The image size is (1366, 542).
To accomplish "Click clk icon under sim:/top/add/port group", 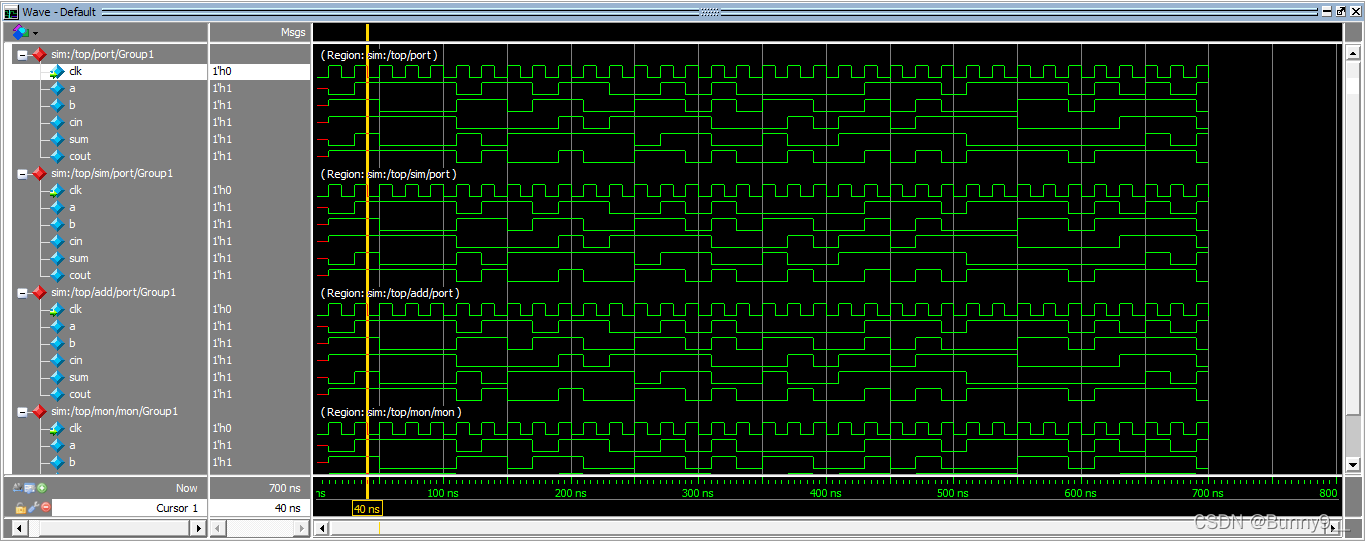I will click(56, 309).
